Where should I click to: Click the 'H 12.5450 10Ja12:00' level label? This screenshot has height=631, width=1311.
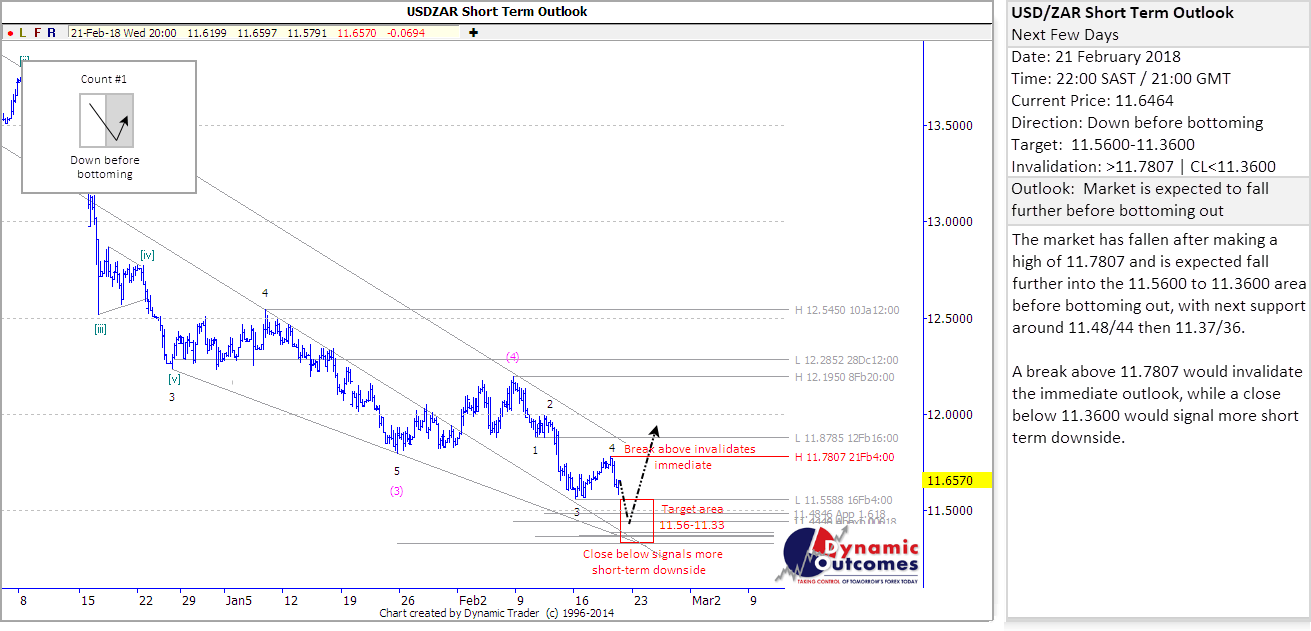[x=847, y=310]
